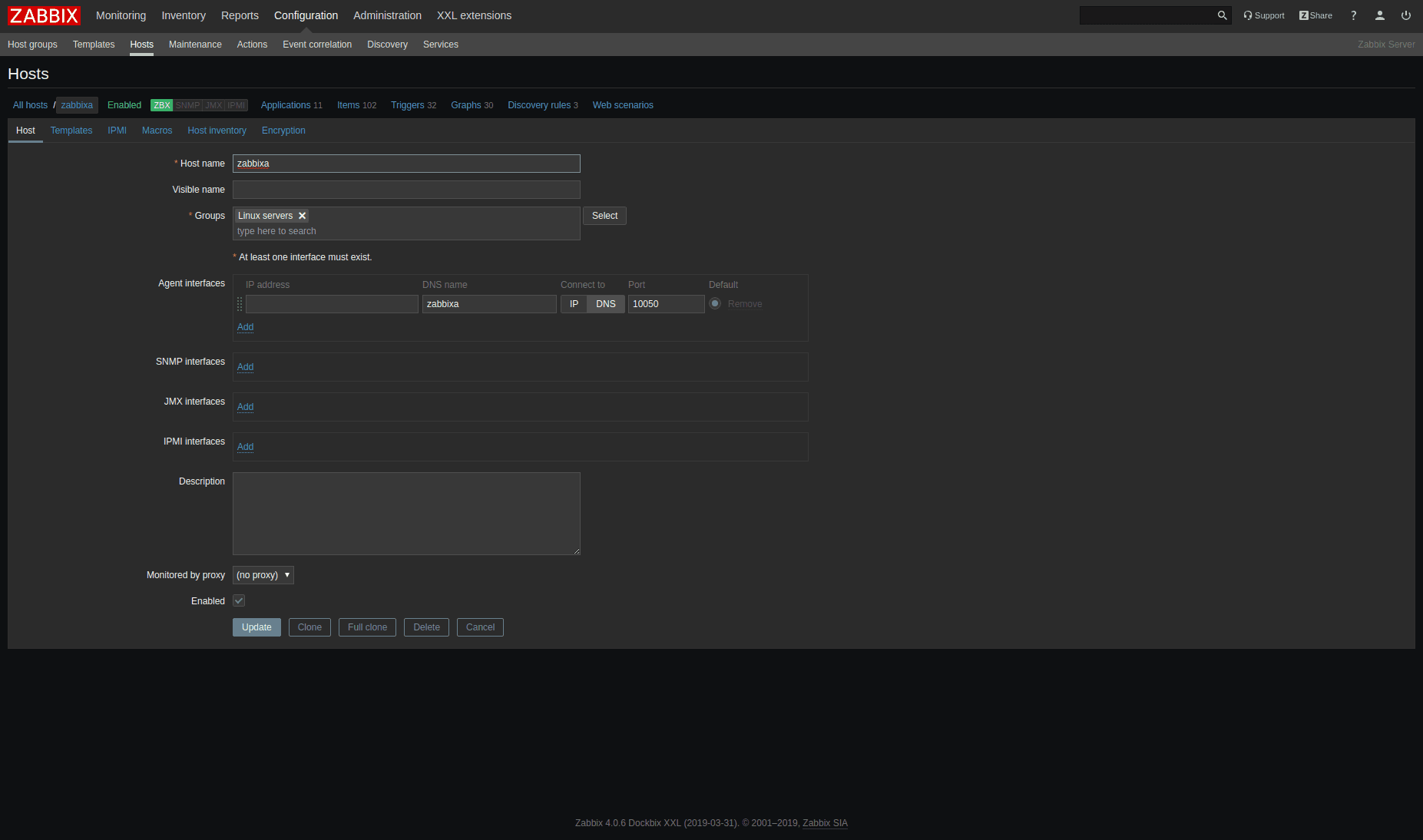The height and width of the screenshot is (840, 1423).
Task: Remove the Linux servers group chip
Action: (302, 216)
